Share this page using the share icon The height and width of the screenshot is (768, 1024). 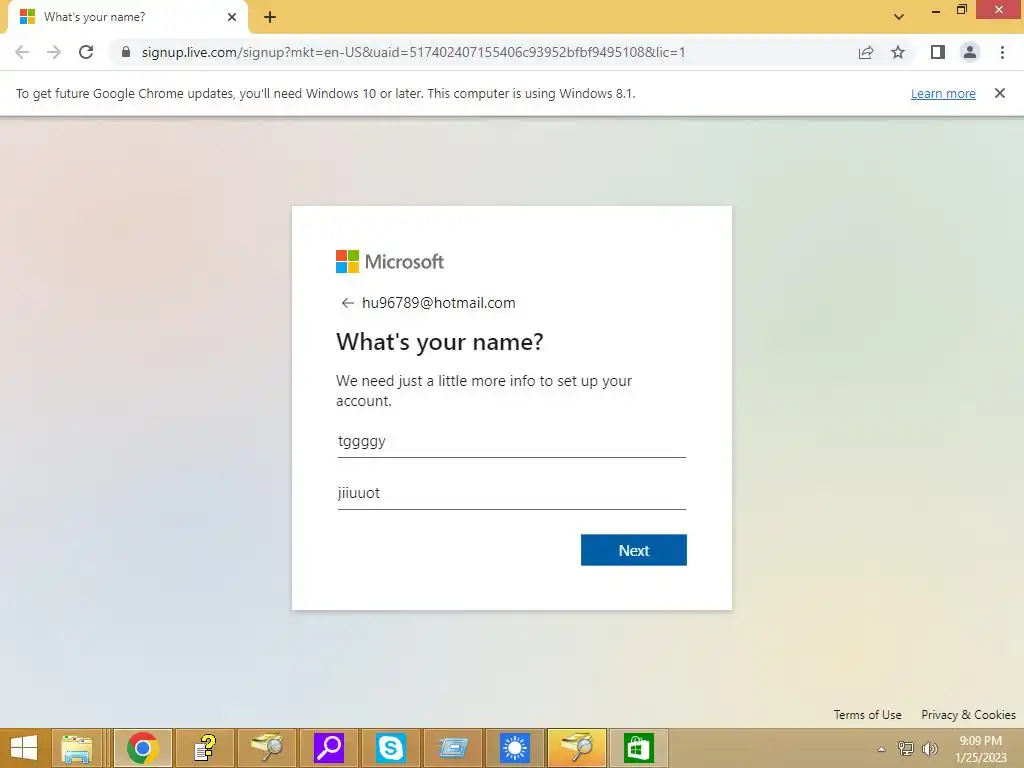click(866, 52)
